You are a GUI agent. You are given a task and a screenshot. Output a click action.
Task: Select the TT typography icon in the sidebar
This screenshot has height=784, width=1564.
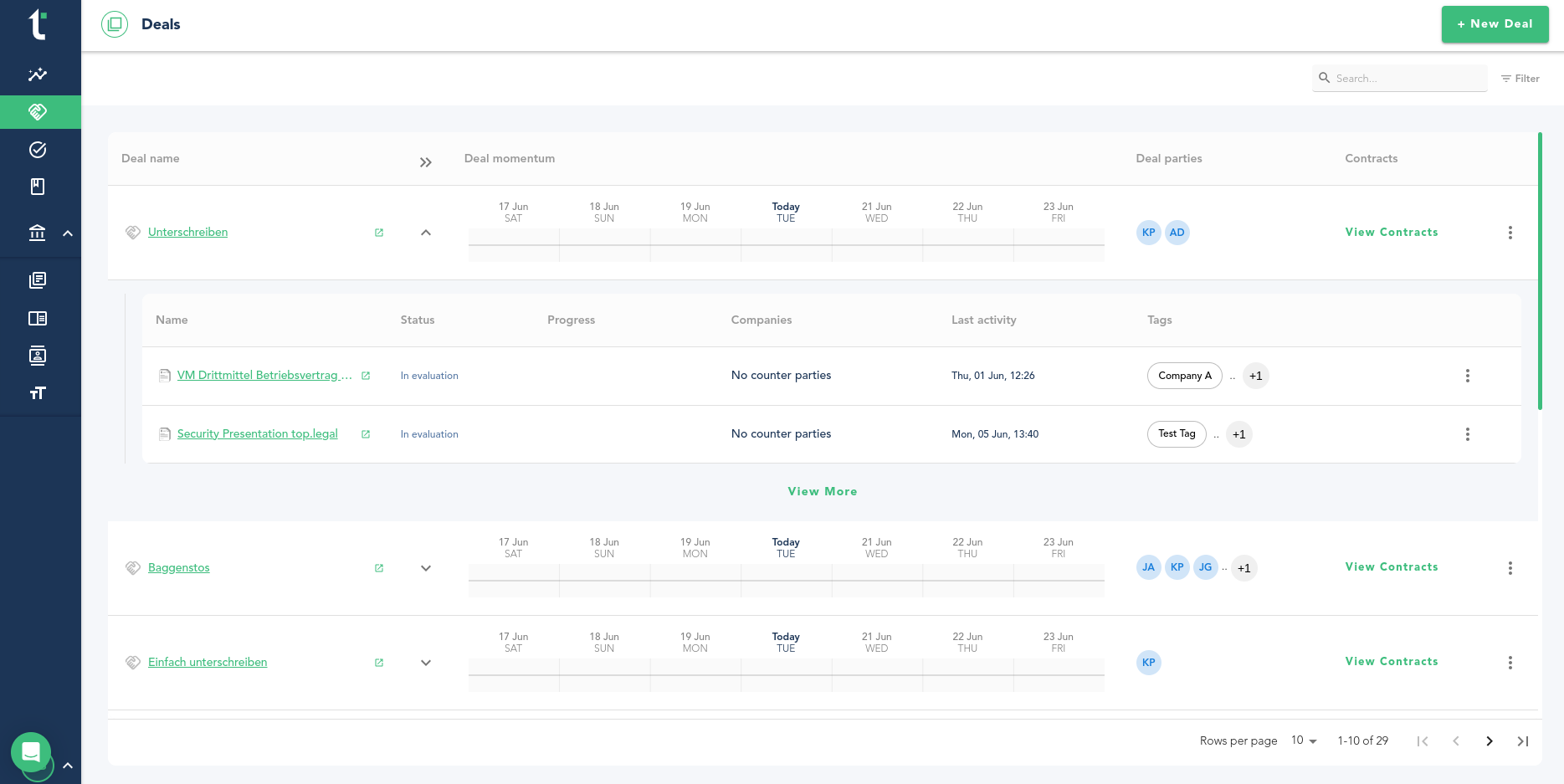(38, 392)
